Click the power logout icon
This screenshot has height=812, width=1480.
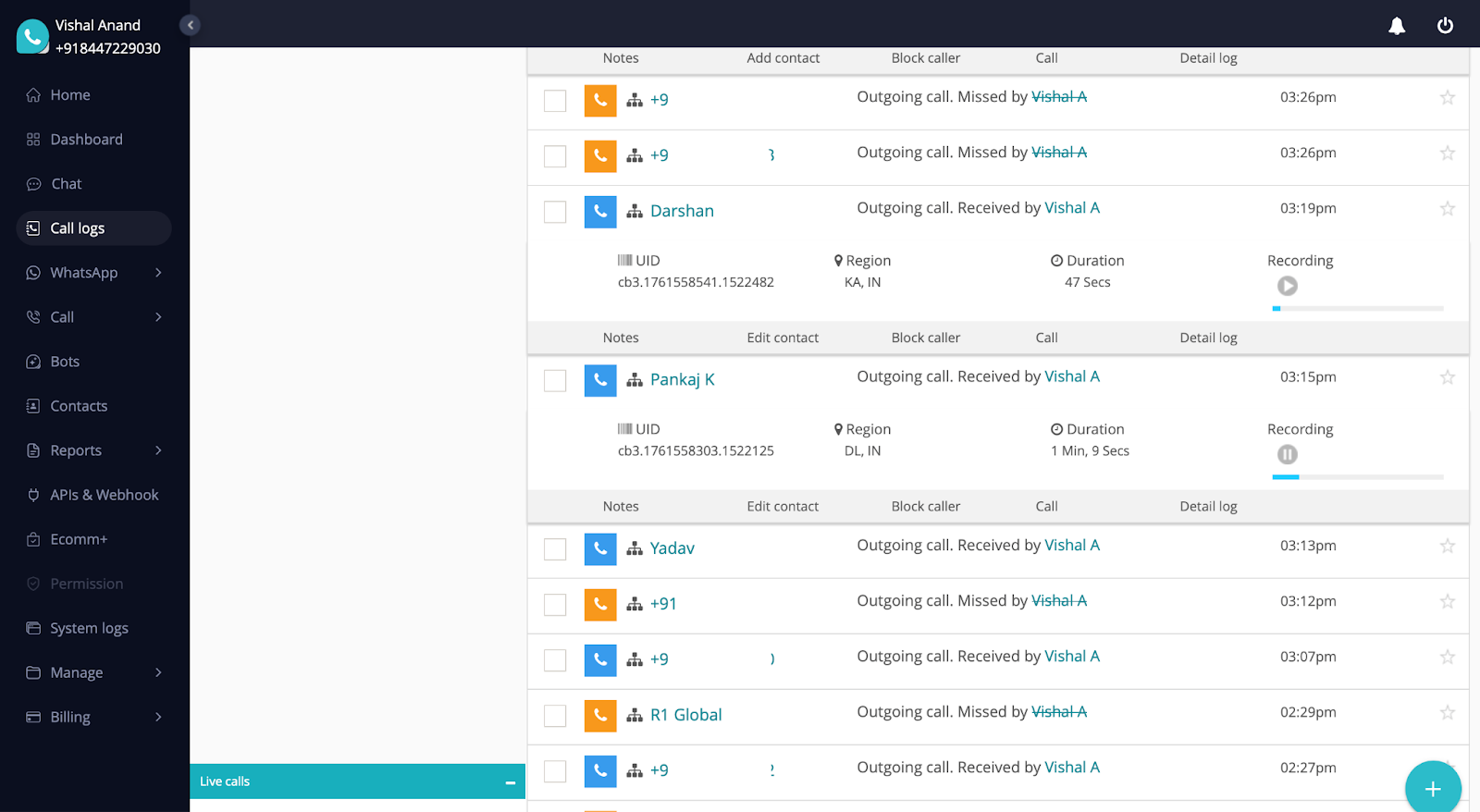pyautogui.click(x=1445, y=26)
